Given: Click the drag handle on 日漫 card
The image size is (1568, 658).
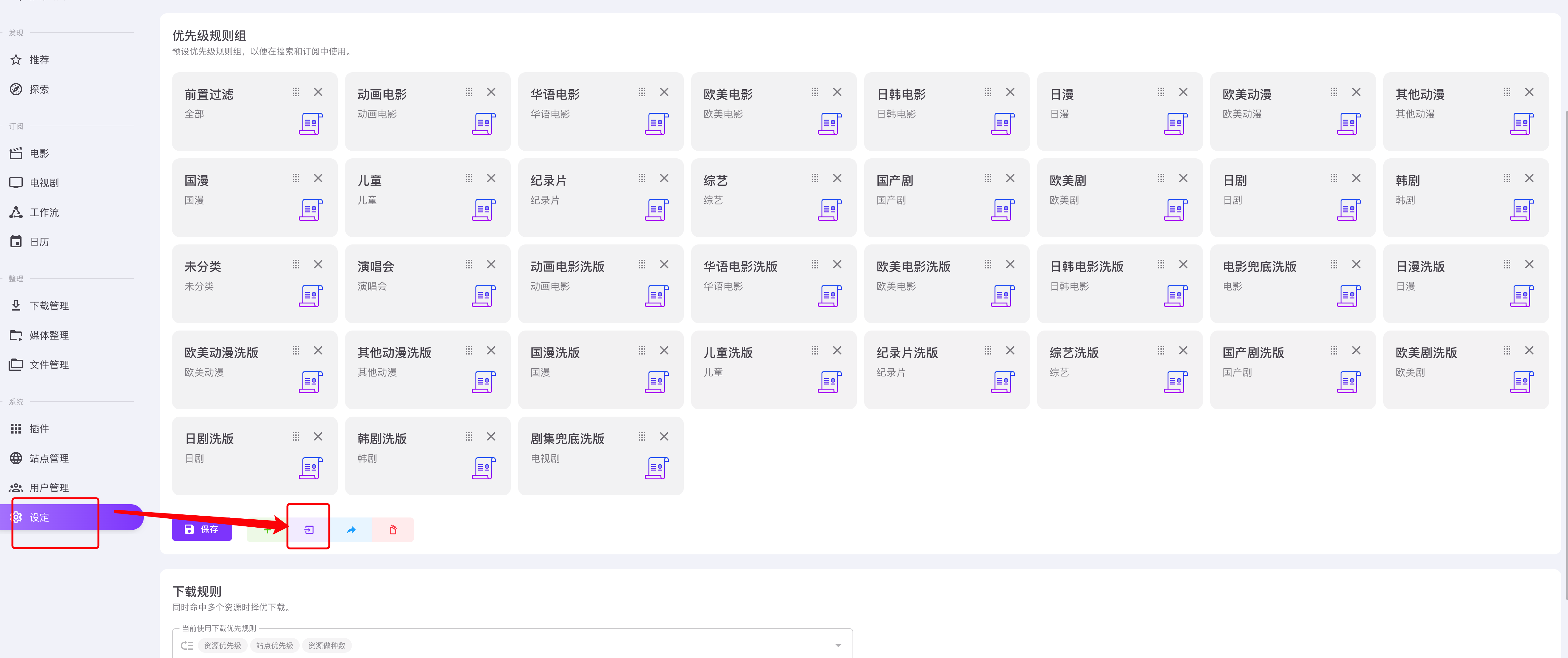Looking at the screenshot, I should 1161,92.
